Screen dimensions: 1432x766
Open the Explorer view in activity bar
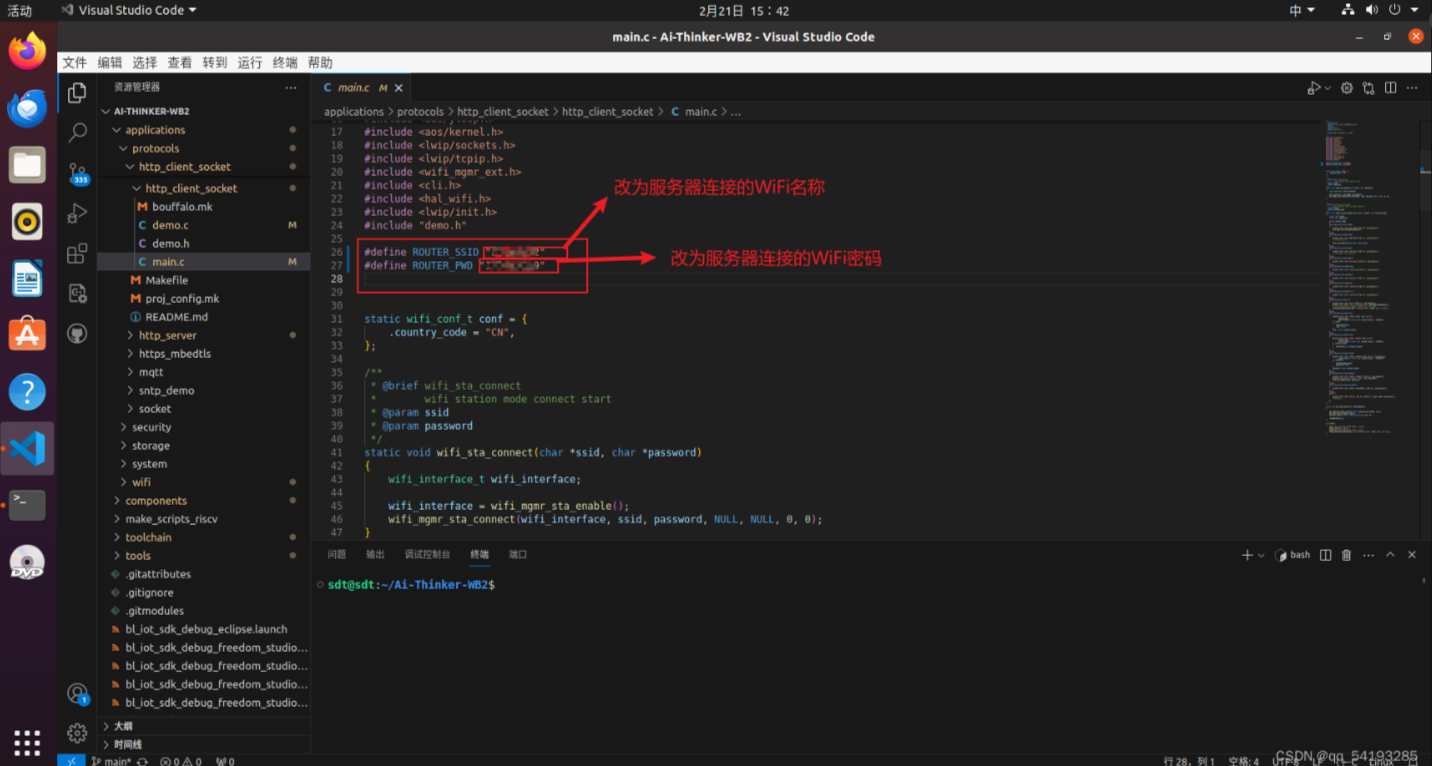(77, 94)
